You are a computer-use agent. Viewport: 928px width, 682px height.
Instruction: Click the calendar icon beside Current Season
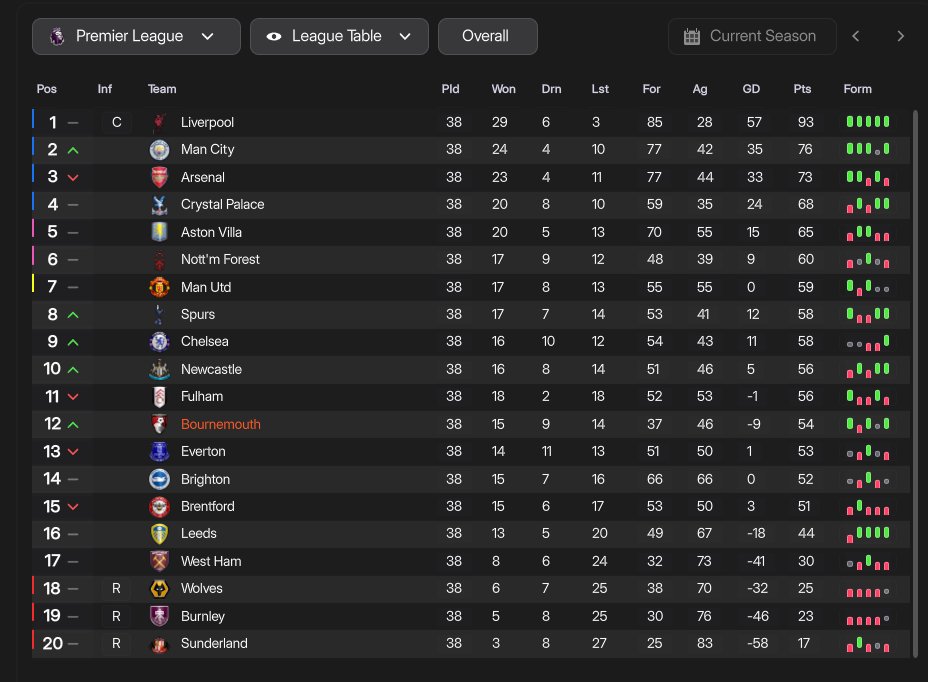click(691, 37)
